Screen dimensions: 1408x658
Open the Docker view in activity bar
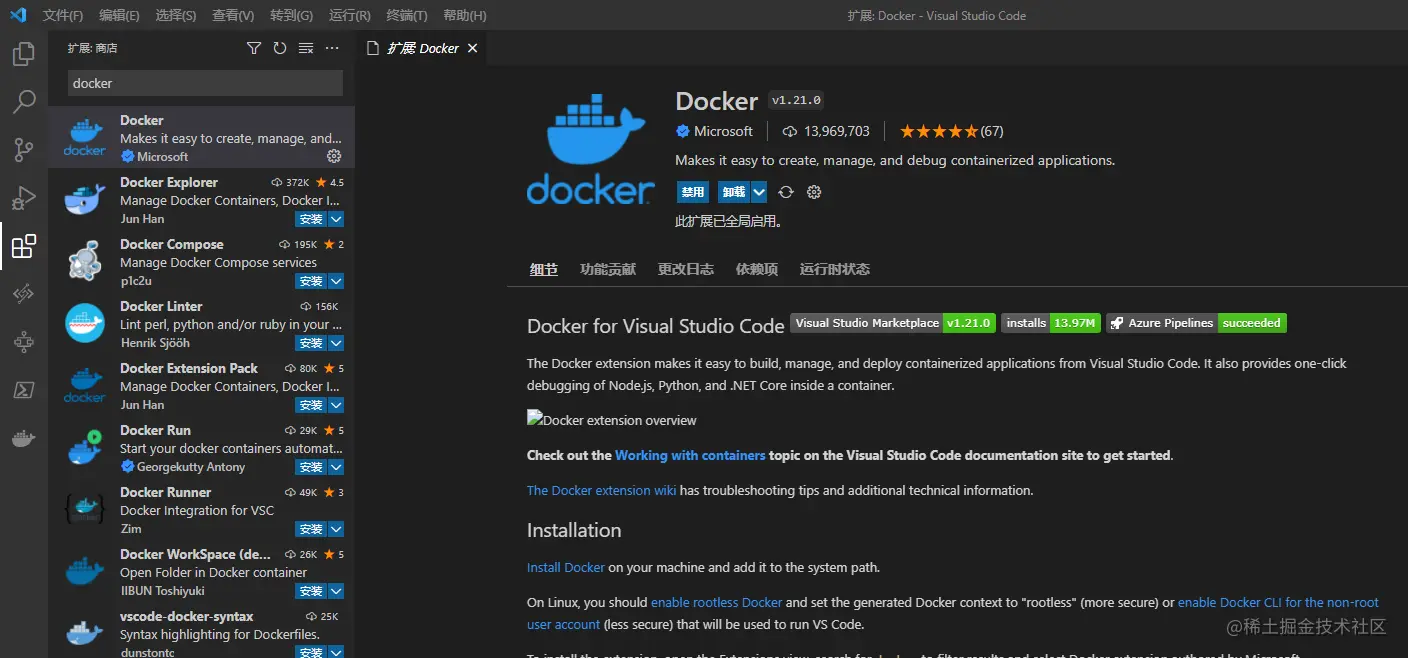pos(24,438)
